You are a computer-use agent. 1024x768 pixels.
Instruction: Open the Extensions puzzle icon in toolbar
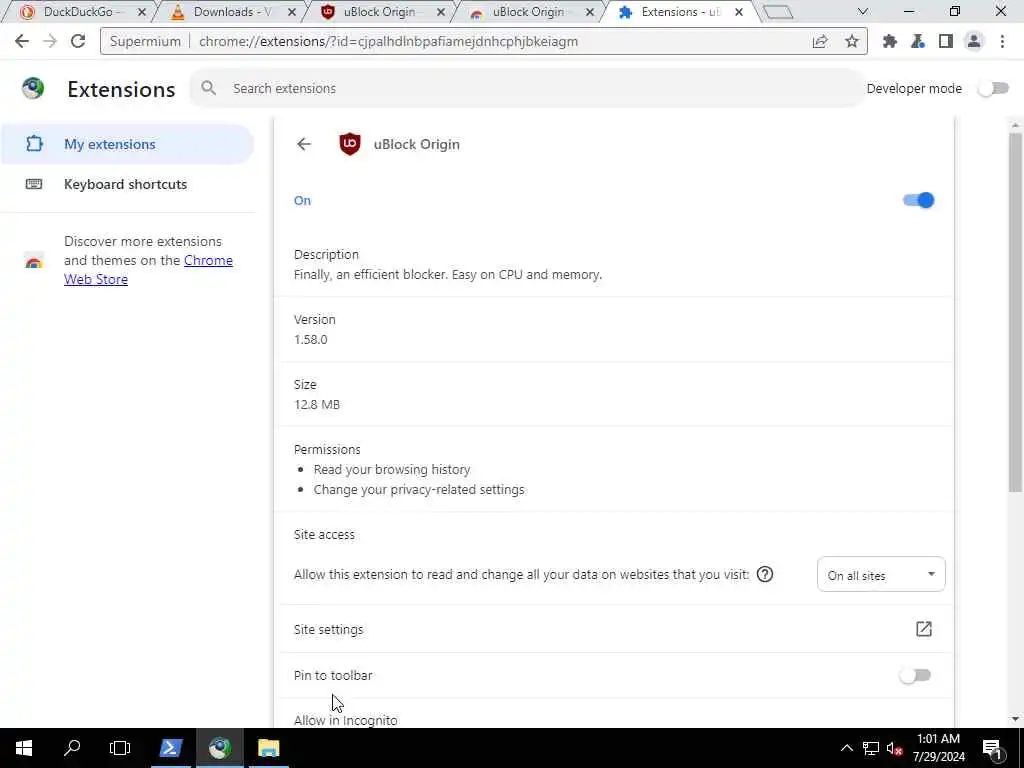(x=889, y=41)
